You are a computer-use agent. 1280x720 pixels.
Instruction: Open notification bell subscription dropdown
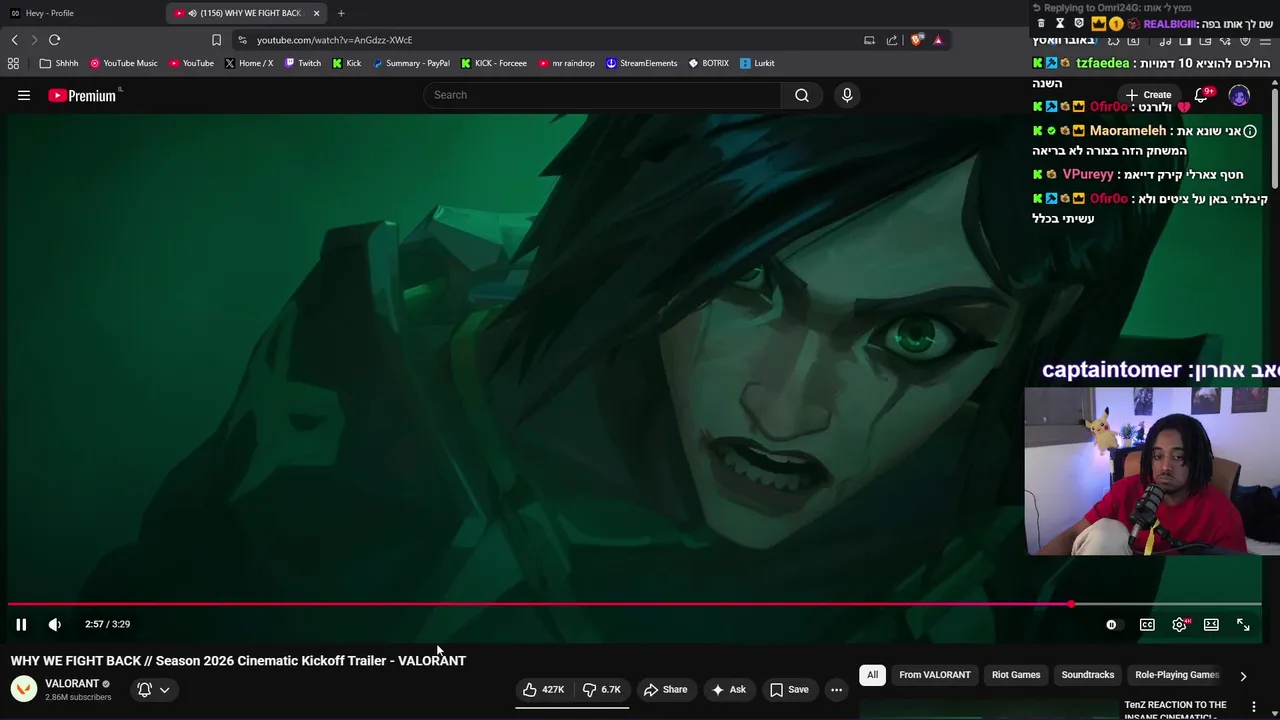pos(154,689)
